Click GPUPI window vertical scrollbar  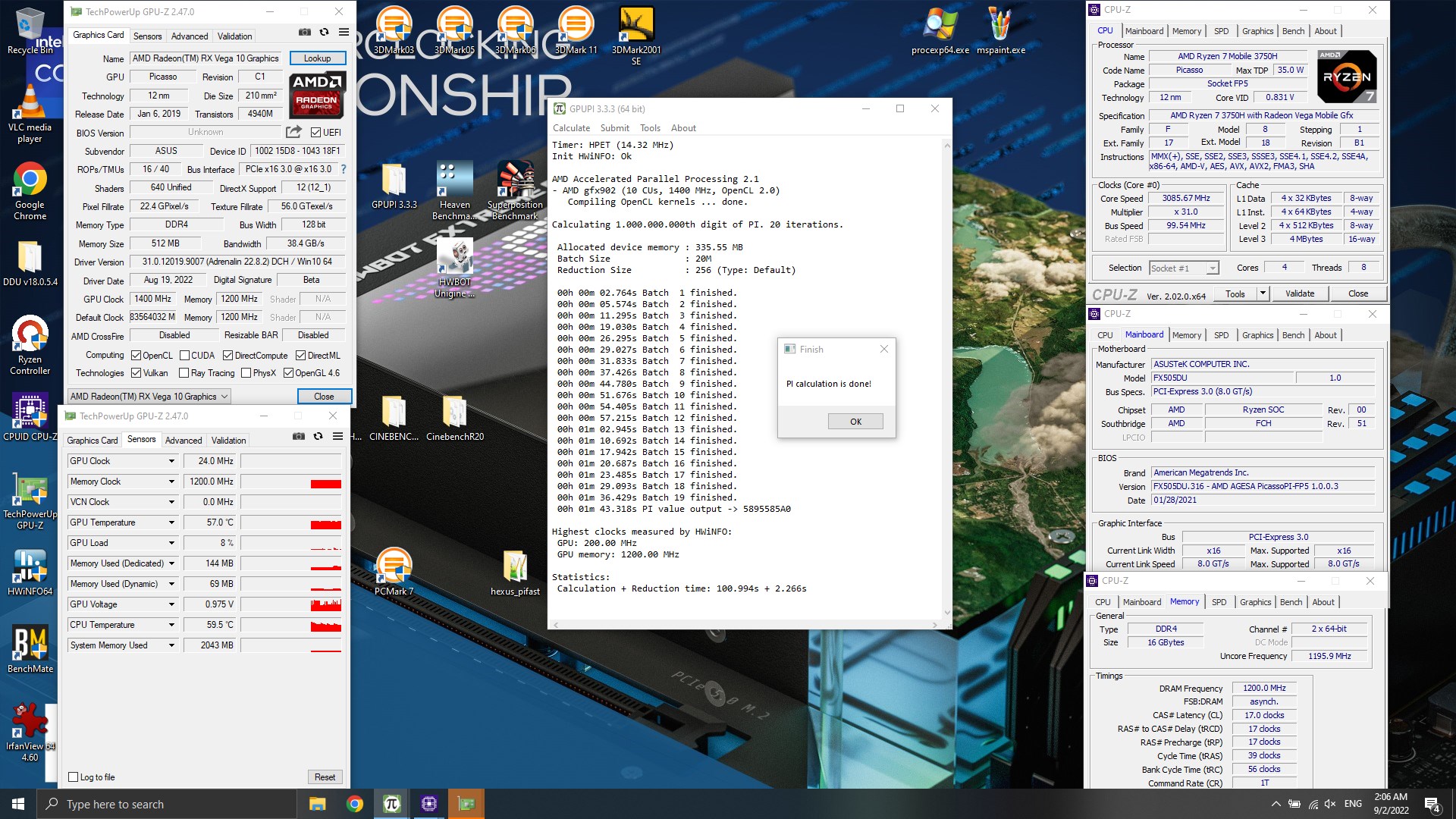click(946, 378)
